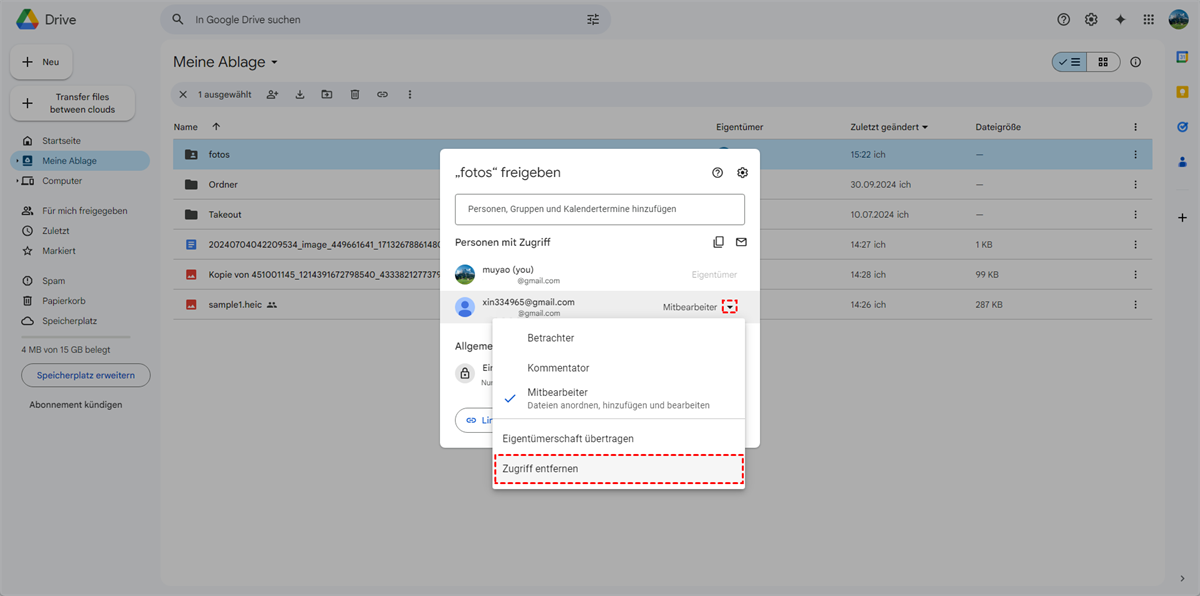
Task: Open share dialog settings gear
Action: point(742,173)
